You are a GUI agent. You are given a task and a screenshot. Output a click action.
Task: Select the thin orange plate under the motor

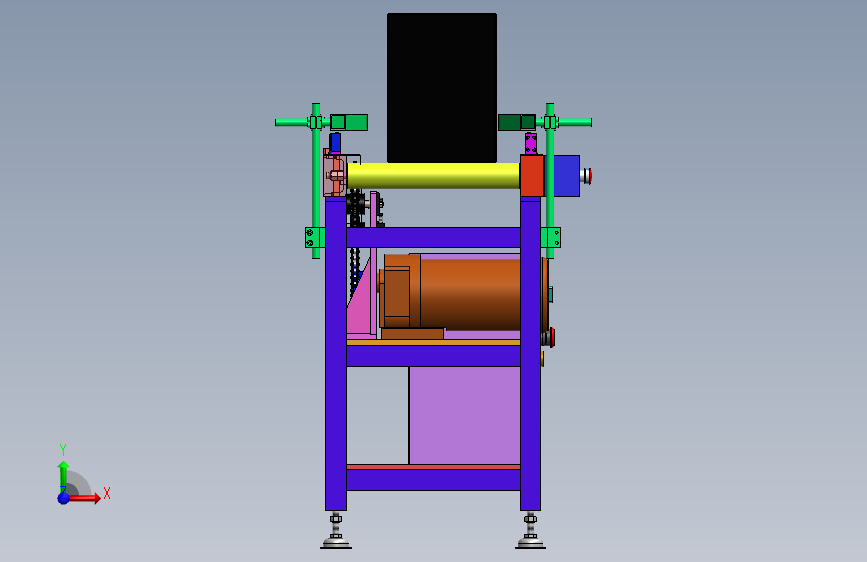434,342
